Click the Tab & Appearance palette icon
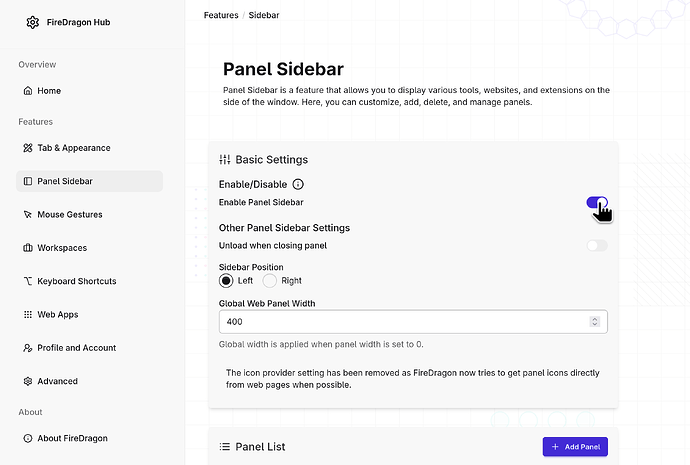The height and width of the screenshot is (465, 690). [x=28, y=148]
